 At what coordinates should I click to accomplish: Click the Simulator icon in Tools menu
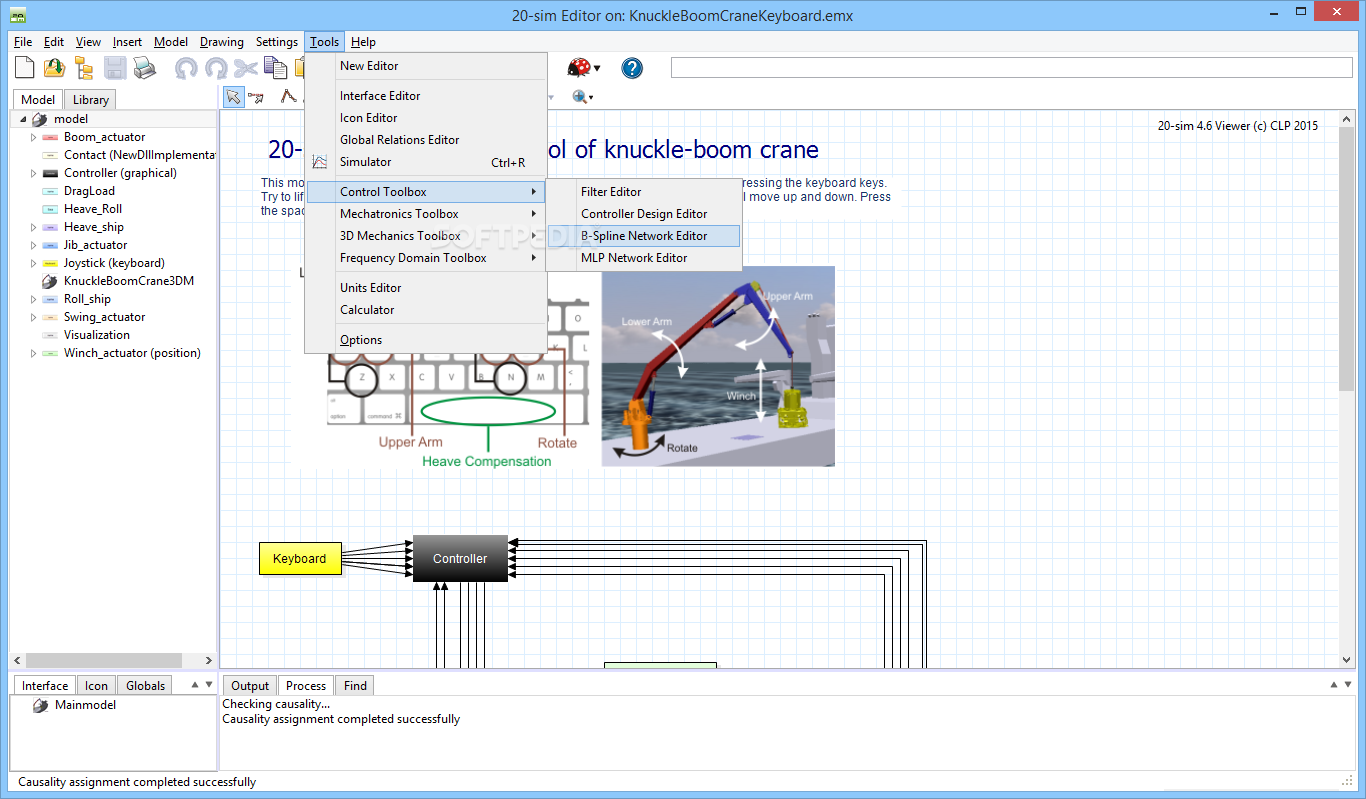[x=320, y=162]
